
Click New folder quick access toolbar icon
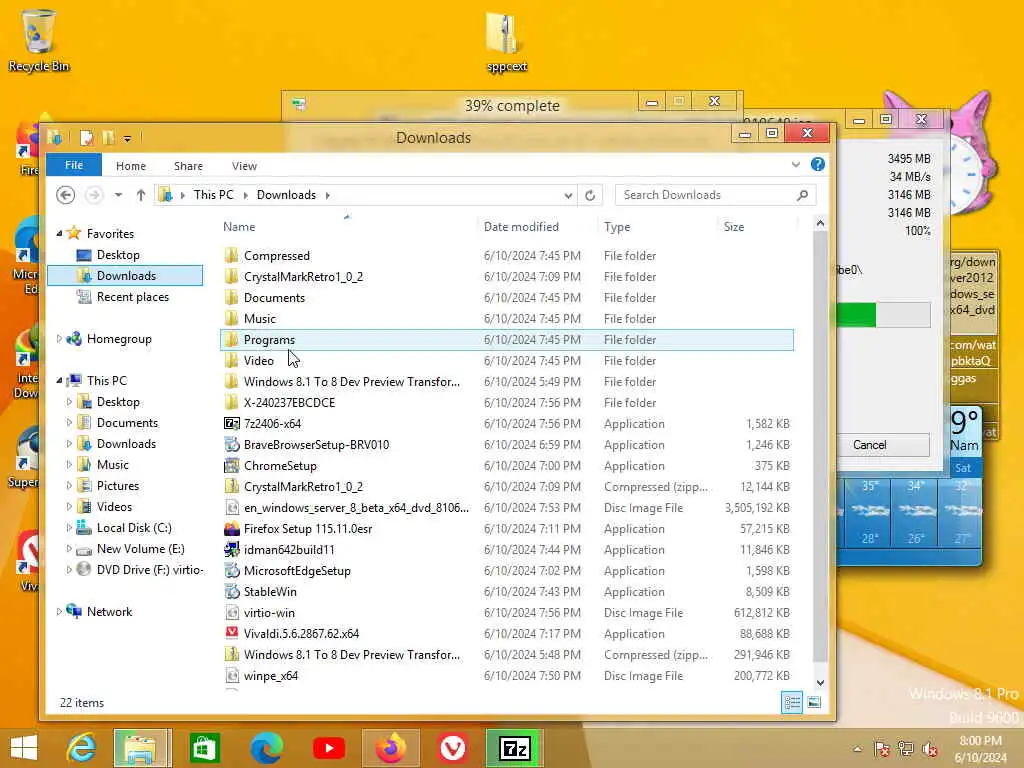coord(108,138)
